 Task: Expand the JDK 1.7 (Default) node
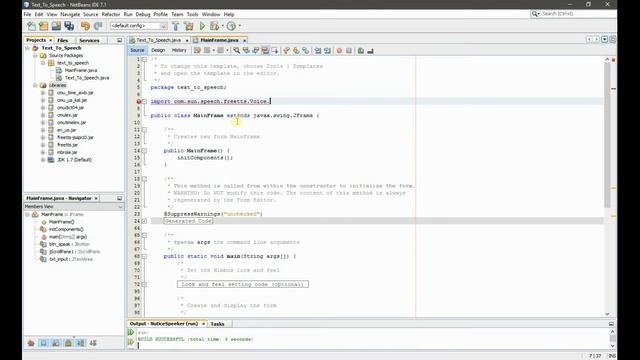click(43, 160)
